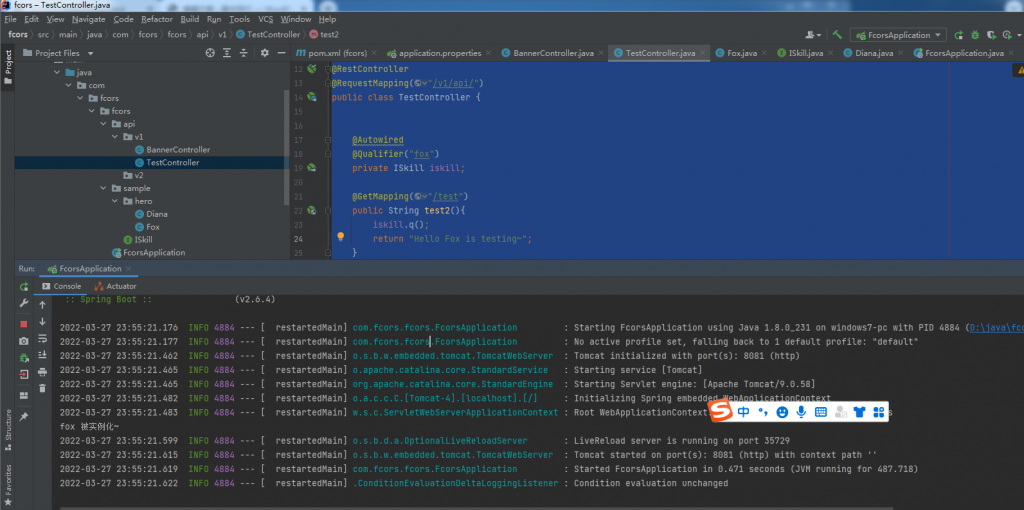Close the FcorsApplication run tab
Screen dimensions: 1024x510
tap(129, 269)
